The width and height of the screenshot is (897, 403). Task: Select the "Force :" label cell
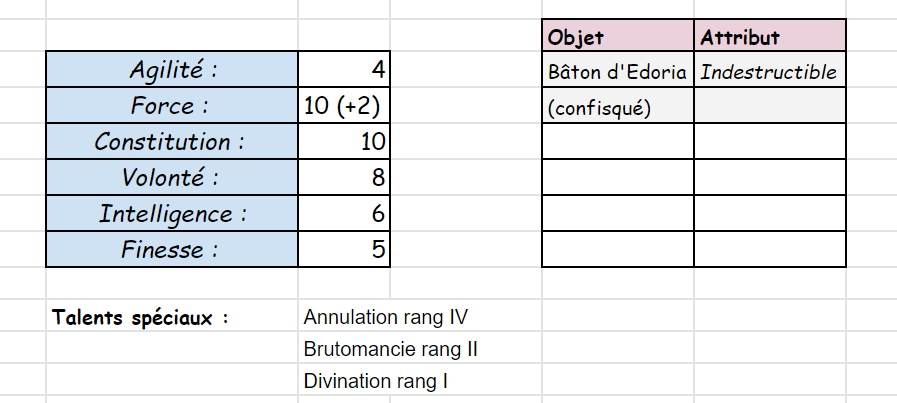click(172, 106)
